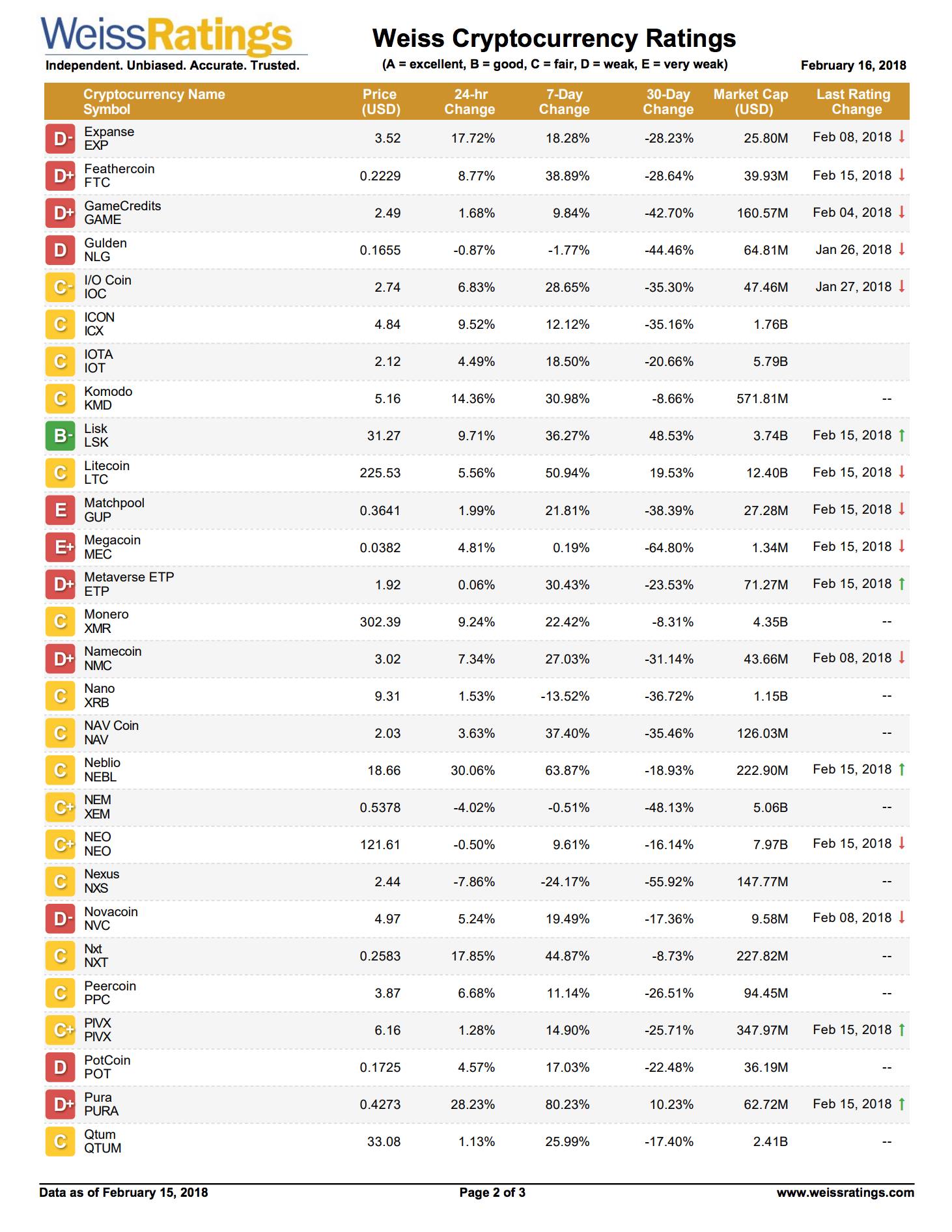Viewport: 952px width, 1232px height.
Task: Open the www.weissratings.com link in footer
Action: [845, 1192]
